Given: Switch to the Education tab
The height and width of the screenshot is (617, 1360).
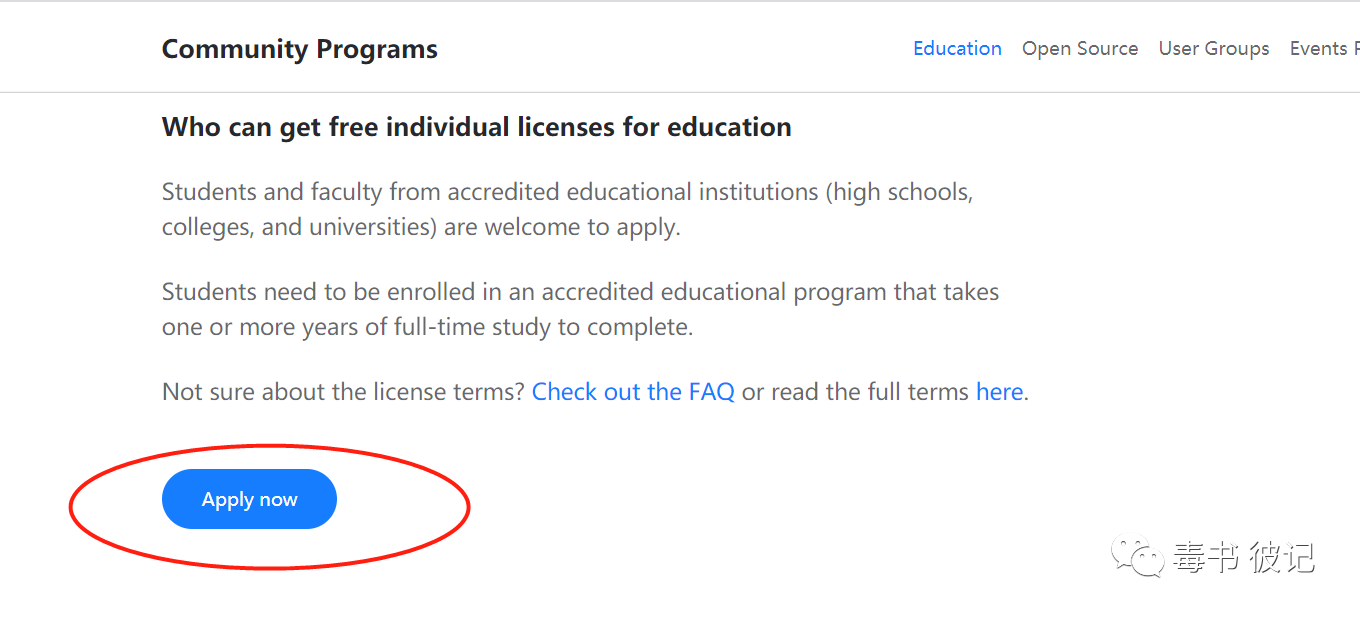Looking at the screenshot, I should pos(957,48).
